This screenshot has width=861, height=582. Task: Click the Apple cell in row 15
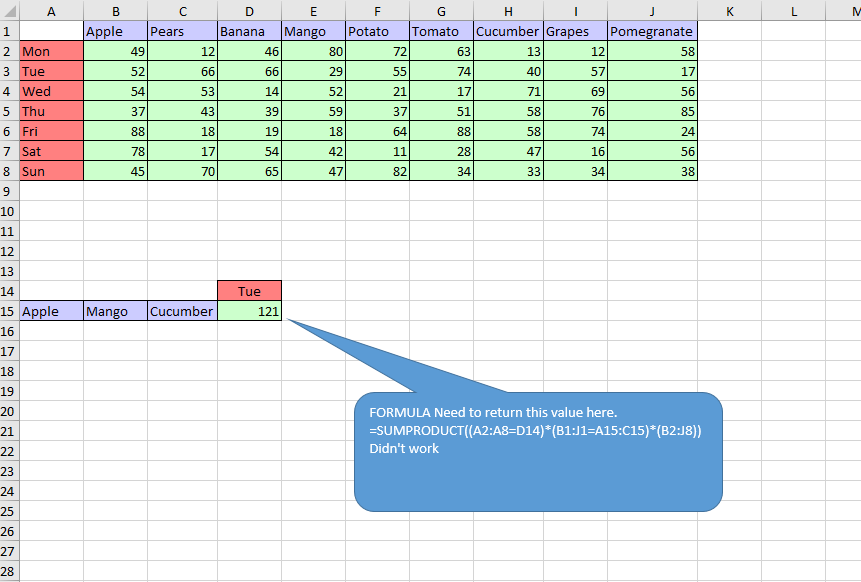[x=52, y=311]
